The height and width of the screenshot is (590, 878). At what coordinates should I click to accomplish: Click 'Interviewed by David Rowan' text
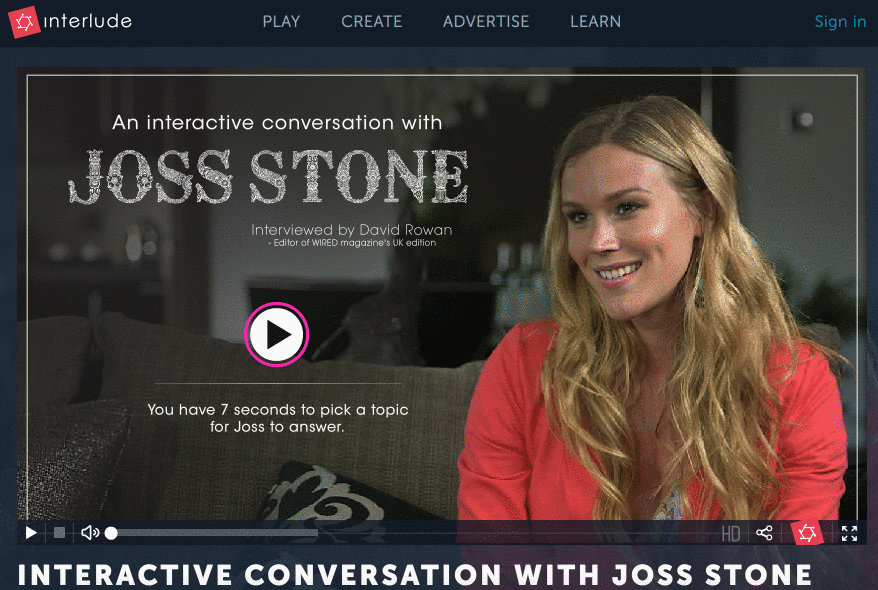tap(352, 230)
